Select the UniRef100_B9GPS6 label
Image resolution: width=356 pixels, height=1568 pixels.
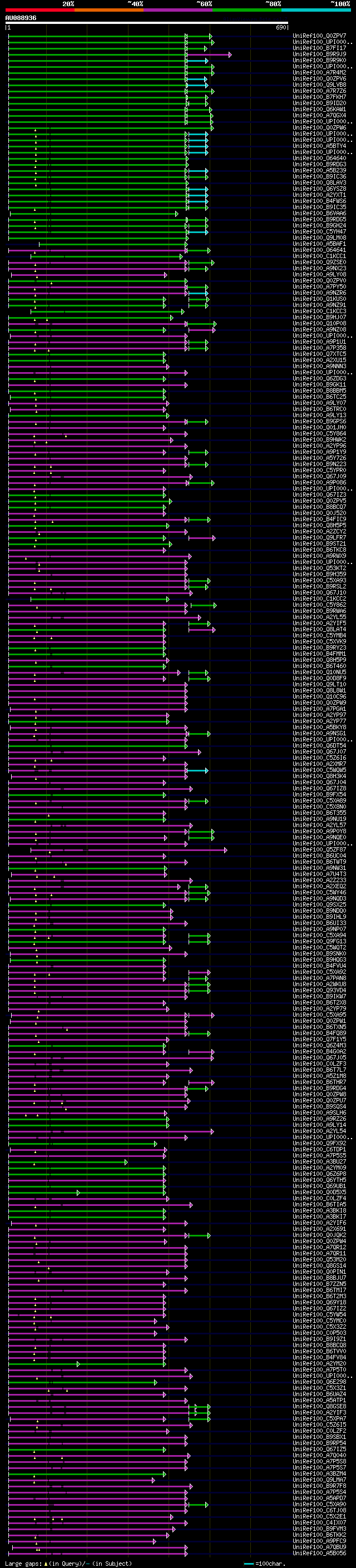pos(319,421)
